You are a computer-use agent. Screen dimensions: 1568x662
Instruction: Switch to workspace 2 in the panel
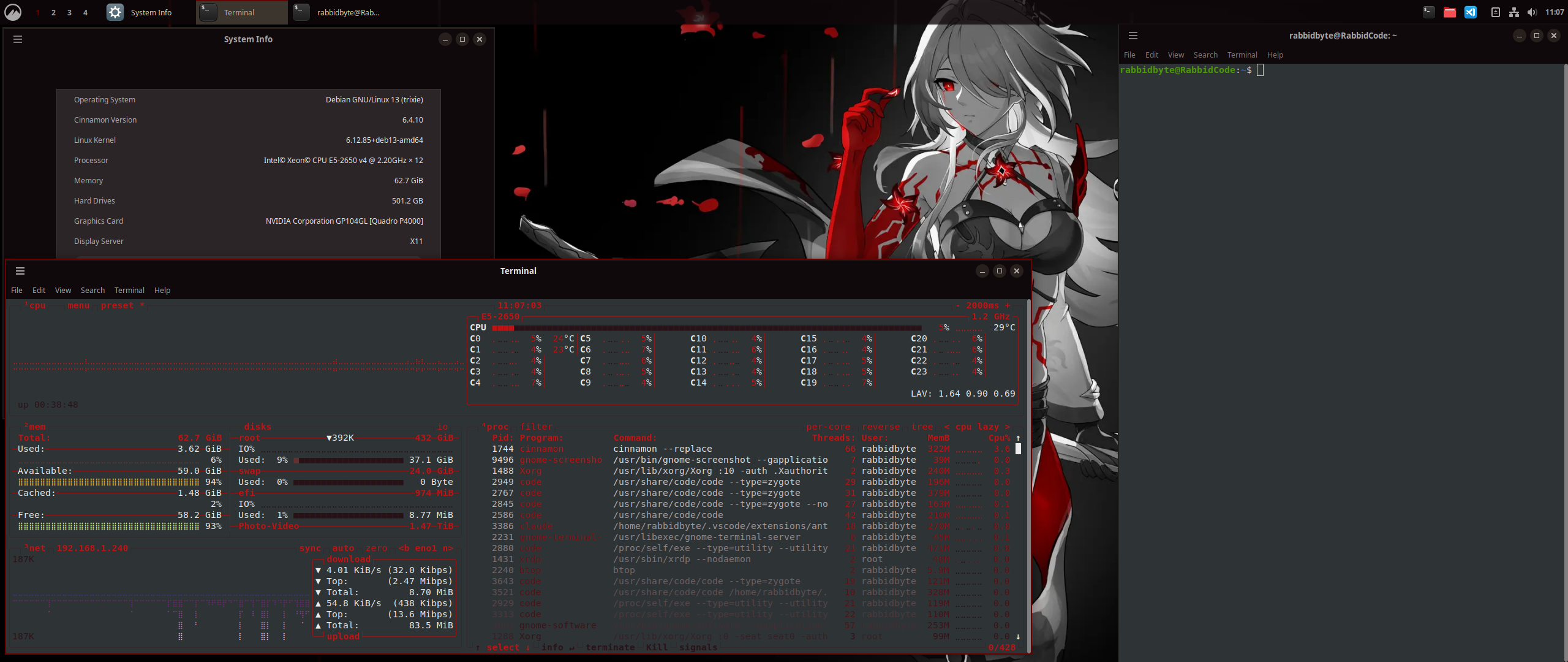(54, 12)
